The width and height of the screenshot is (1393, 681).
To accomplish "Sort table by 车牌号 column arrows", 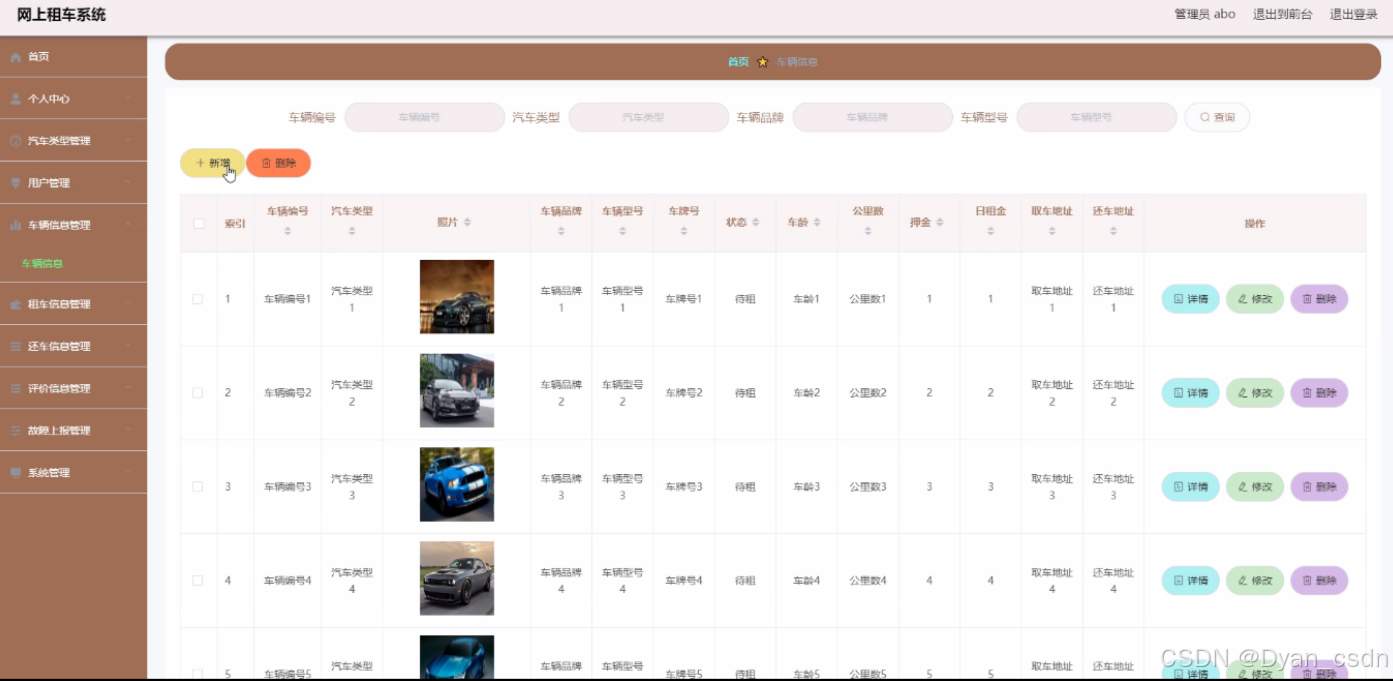I will (684, 231).
